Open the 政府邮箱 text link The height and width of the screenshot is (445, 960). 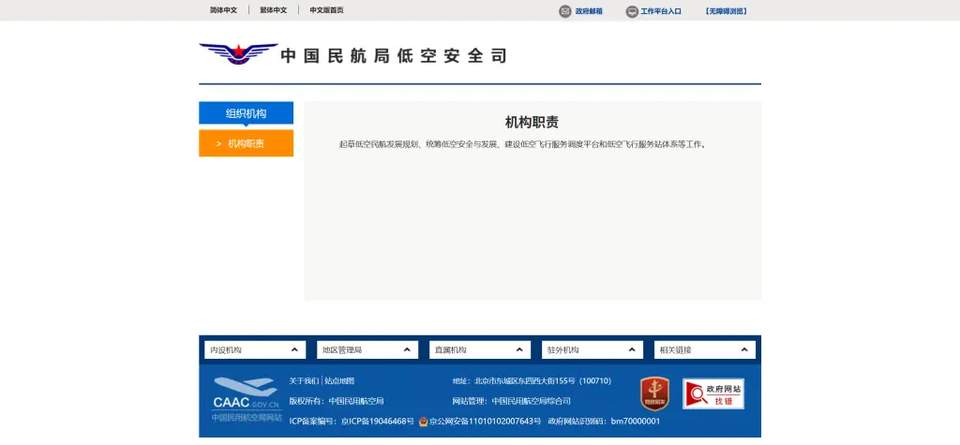point(588,11)
